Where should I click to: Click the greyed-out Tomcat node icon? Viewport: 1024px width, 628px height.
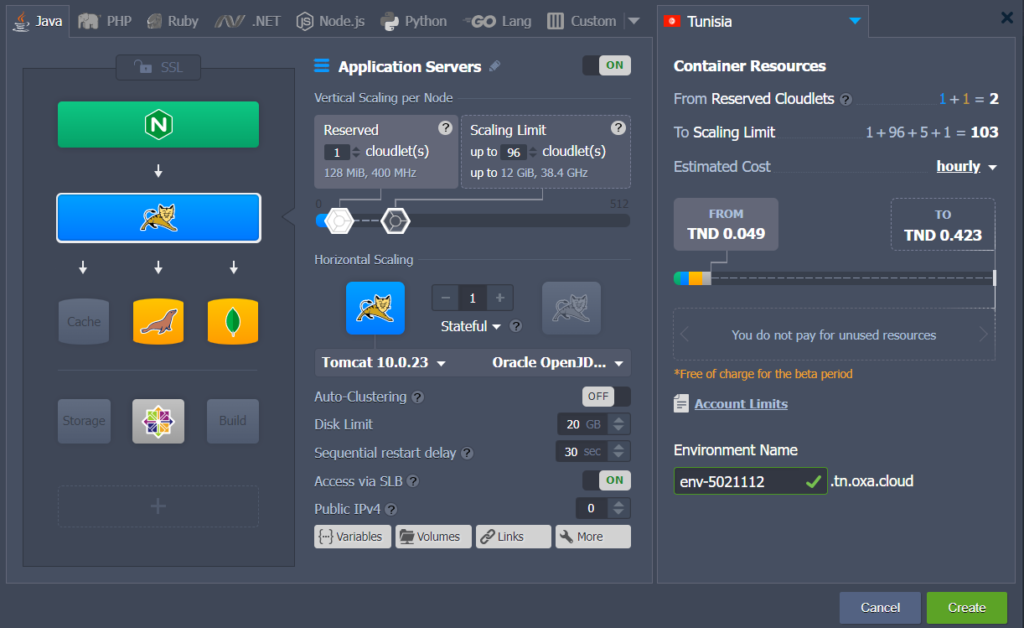tap(571, 308)
